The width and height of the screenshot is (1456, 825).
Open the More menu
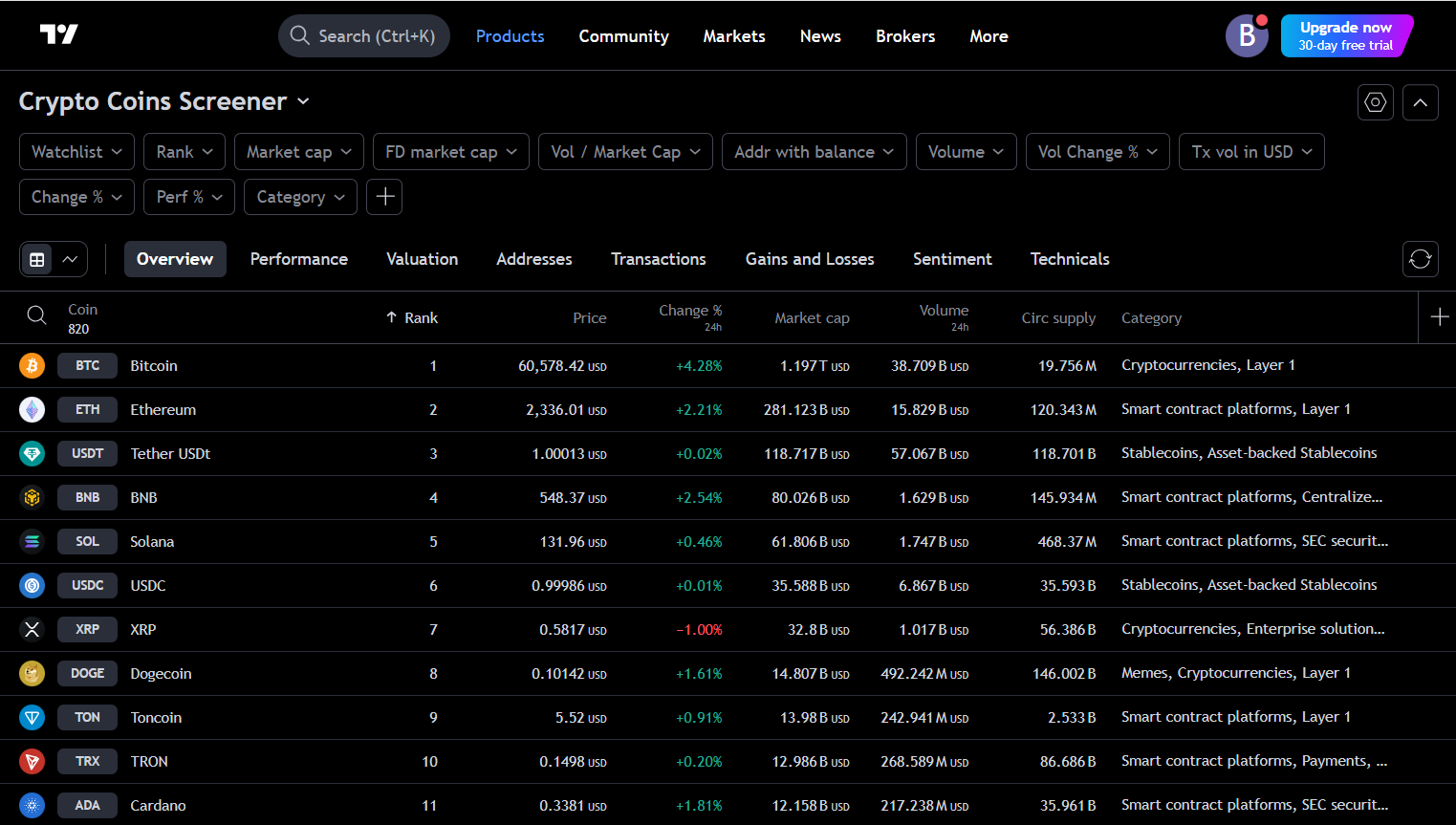(989, 36)
